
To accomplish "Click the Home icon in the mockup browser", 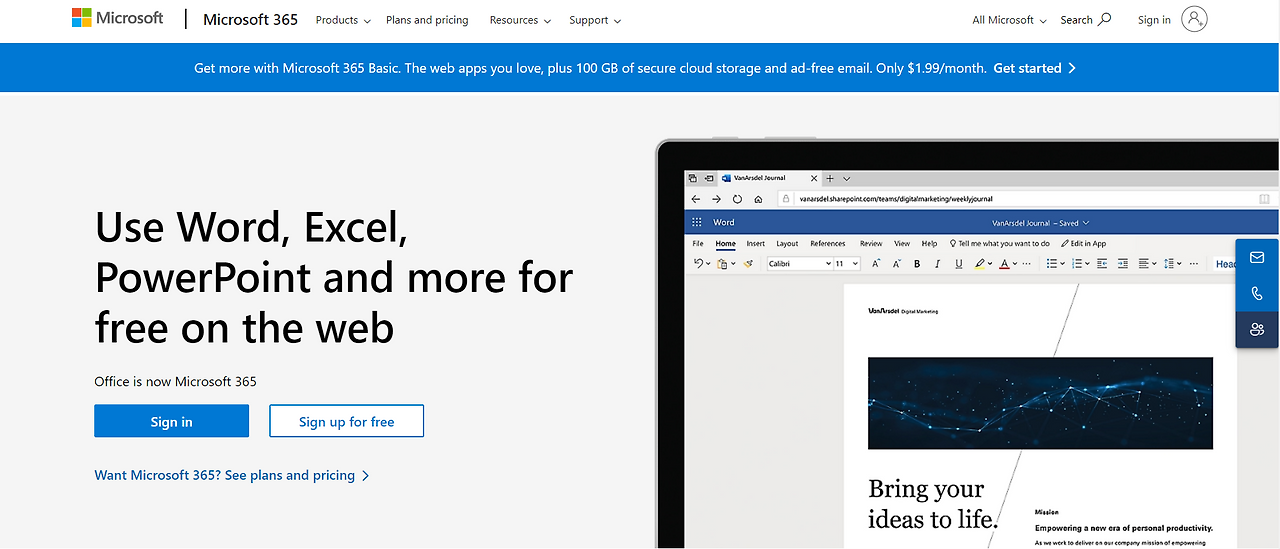I will point(758,199).
